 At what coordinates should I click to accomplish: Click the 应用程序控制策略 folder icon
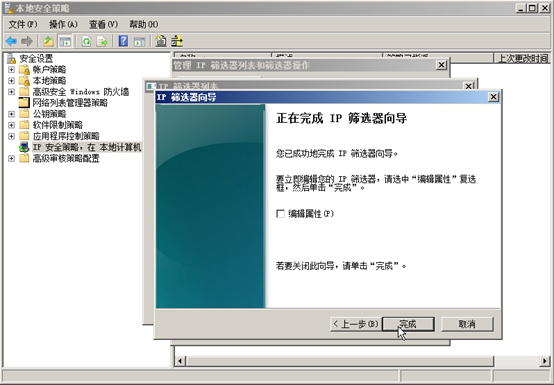(24, 136)
